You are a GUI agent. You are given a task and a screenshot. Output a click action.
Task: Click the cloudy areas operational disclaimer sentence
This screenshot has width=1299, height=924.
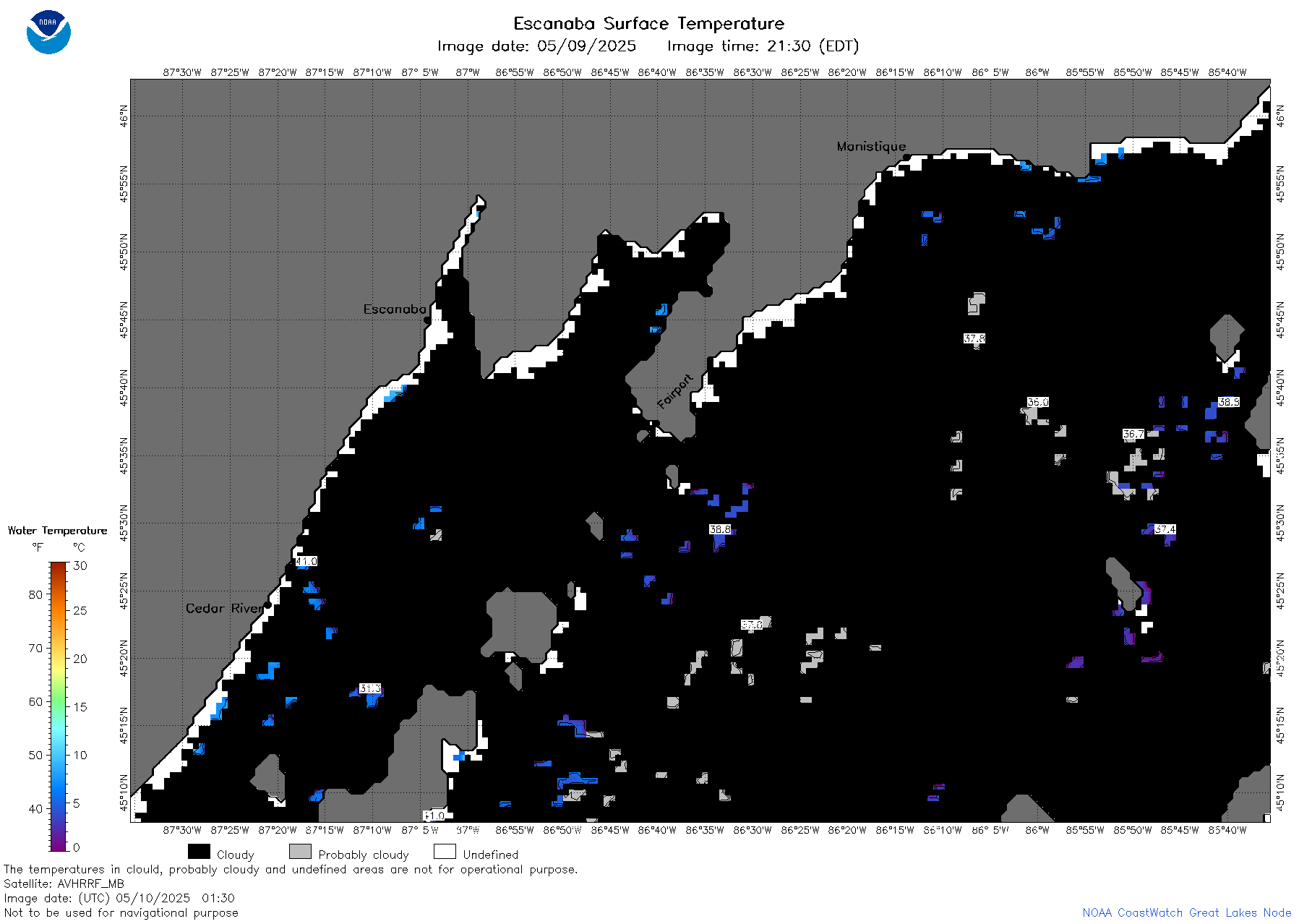[x=291, y=869]
